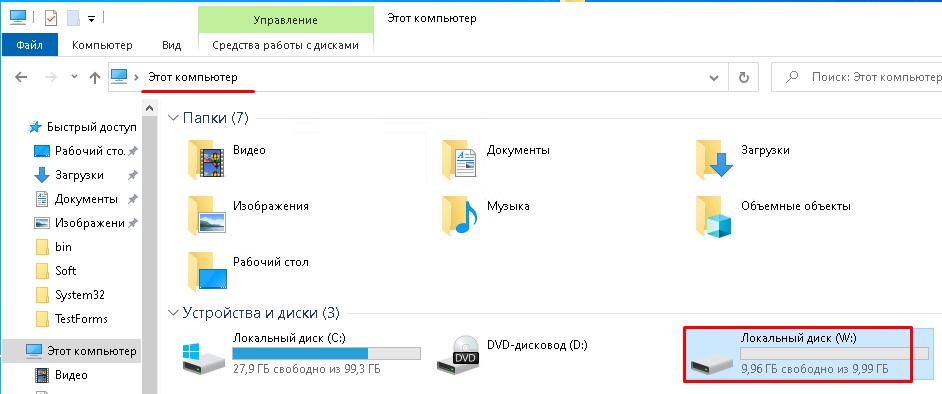Click the Back navigation arrow
942x394 pixels.
[21, 77]
